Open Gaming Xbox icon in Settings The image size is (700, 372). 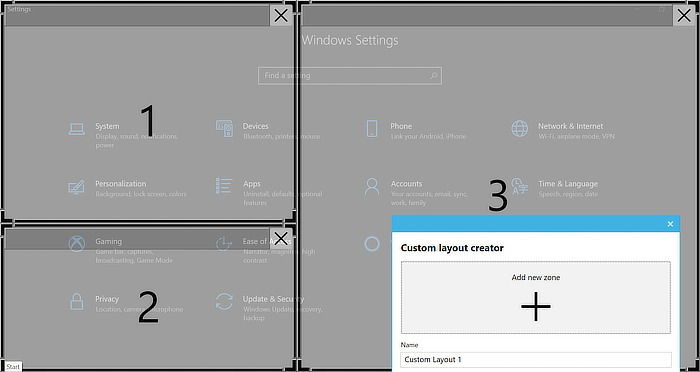point(77,244)
